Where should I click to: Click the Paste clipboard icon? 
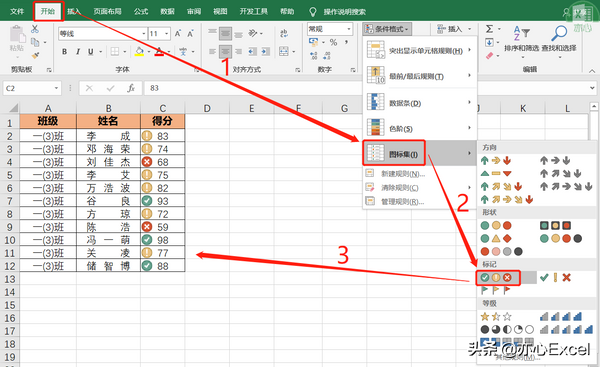[17, 35]
